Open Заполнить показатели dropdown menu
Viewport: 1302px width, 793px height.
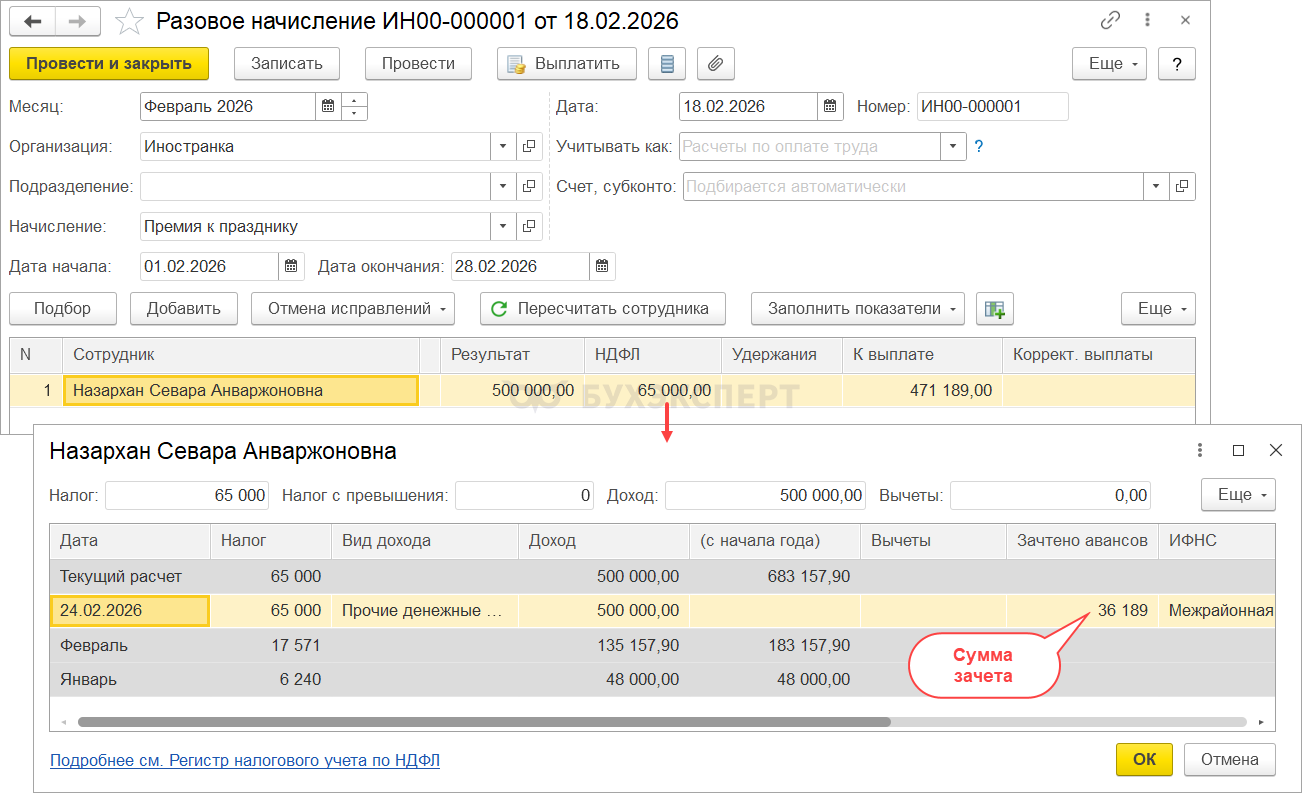click(x=857, y=309)
